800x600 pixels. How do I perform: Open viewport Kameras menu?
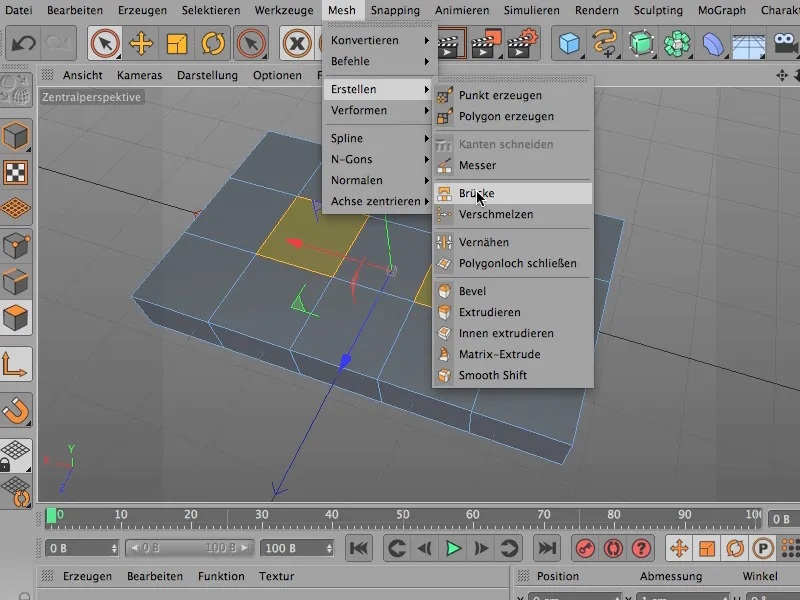coord(139,76)
